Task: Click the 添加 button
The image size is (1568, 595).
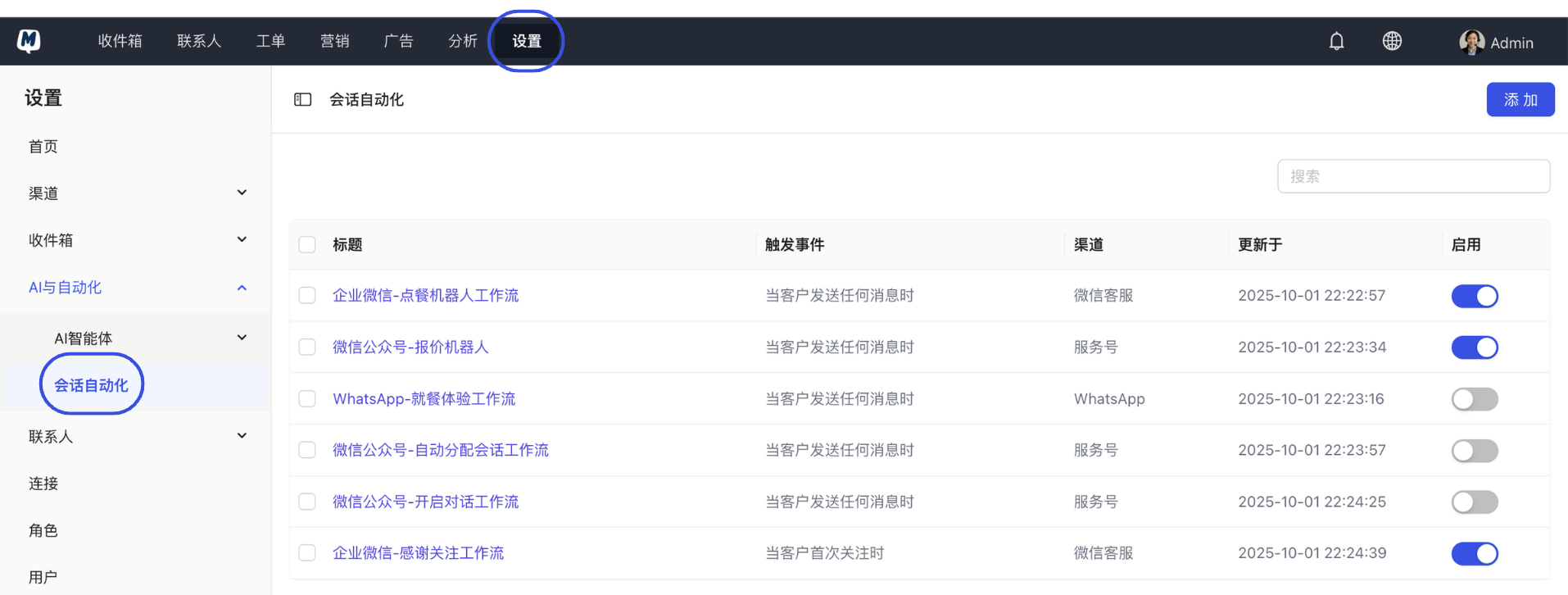Action: click(x=1520, y=99)
